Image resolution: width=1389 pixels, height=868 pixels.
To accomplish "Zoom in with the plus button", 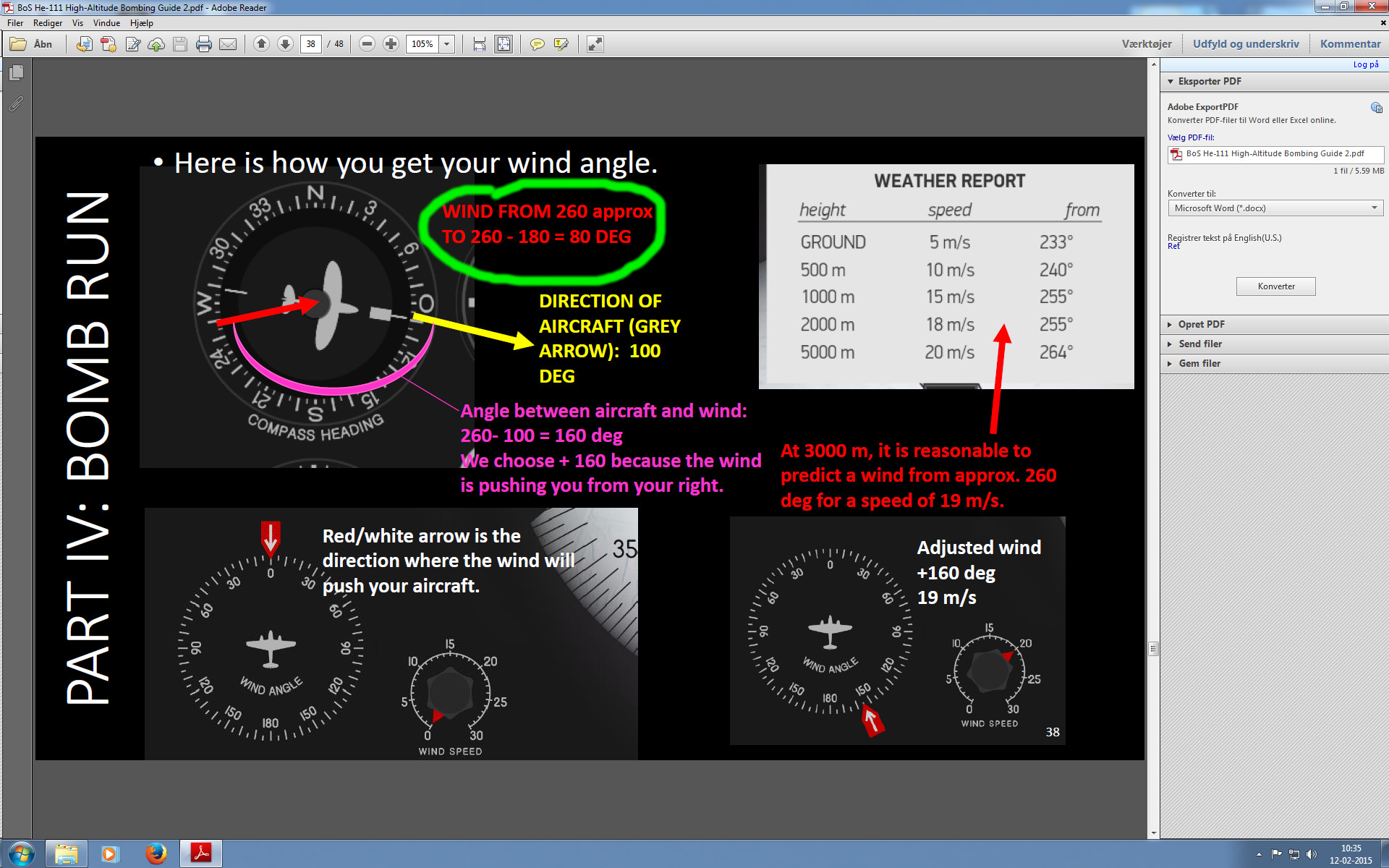I will [x=391, y=44].
